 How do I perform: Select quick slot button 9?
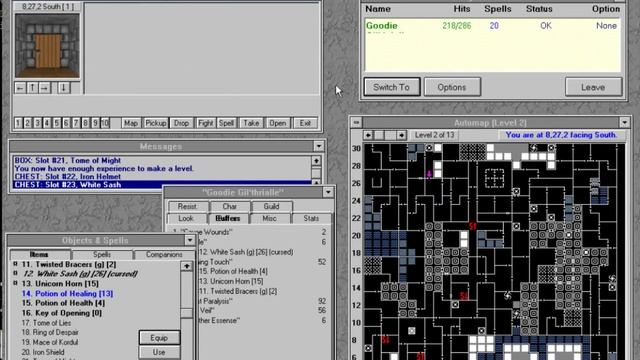coord(95,123)
